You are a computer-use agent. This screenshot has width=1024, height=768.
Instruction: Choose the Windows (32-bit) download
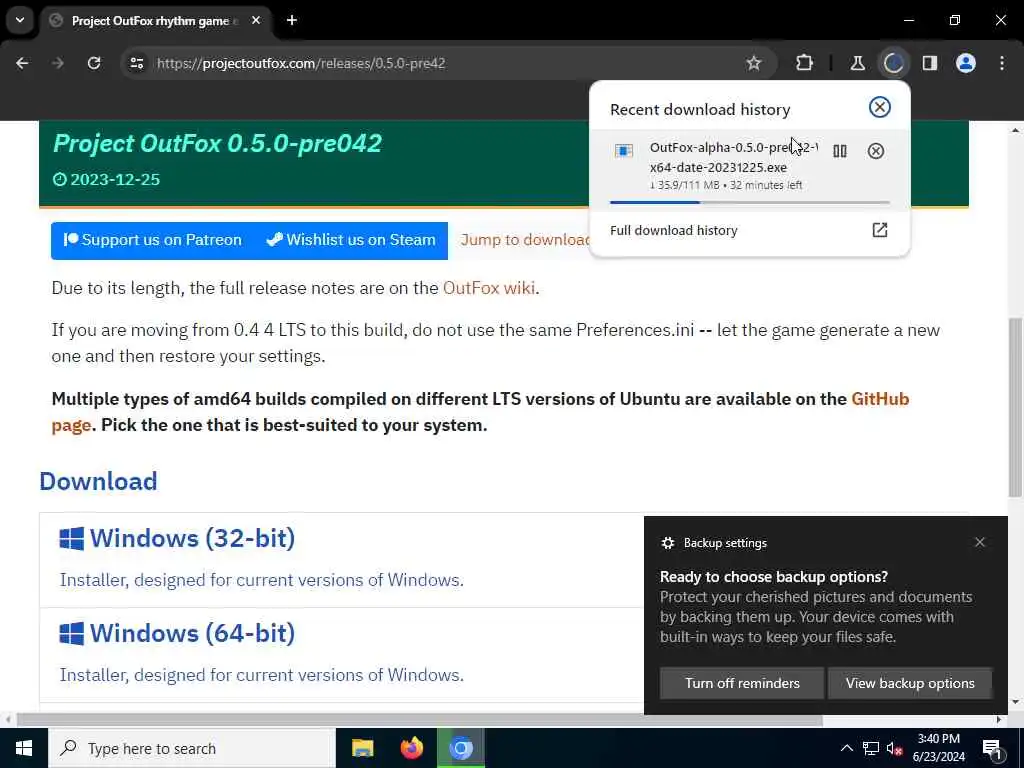point(192,539)
